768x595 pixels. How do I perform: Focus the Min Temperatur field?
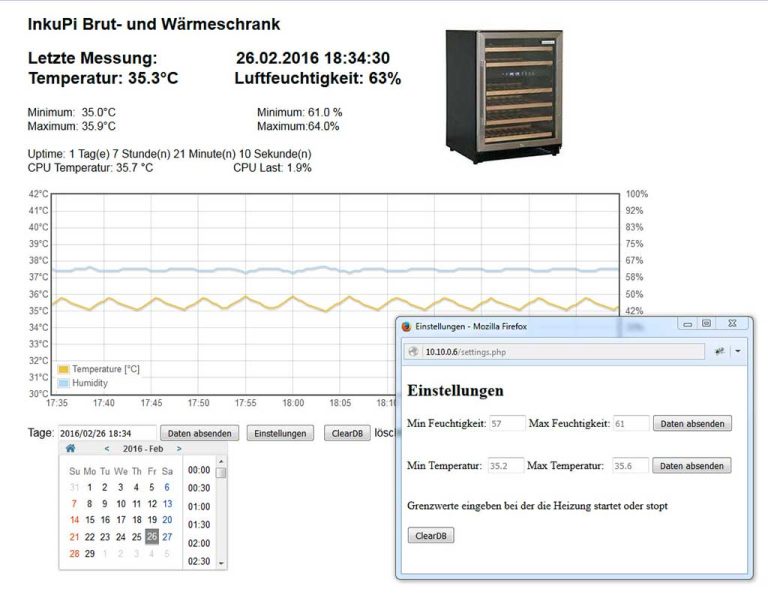tap(506, 466)
